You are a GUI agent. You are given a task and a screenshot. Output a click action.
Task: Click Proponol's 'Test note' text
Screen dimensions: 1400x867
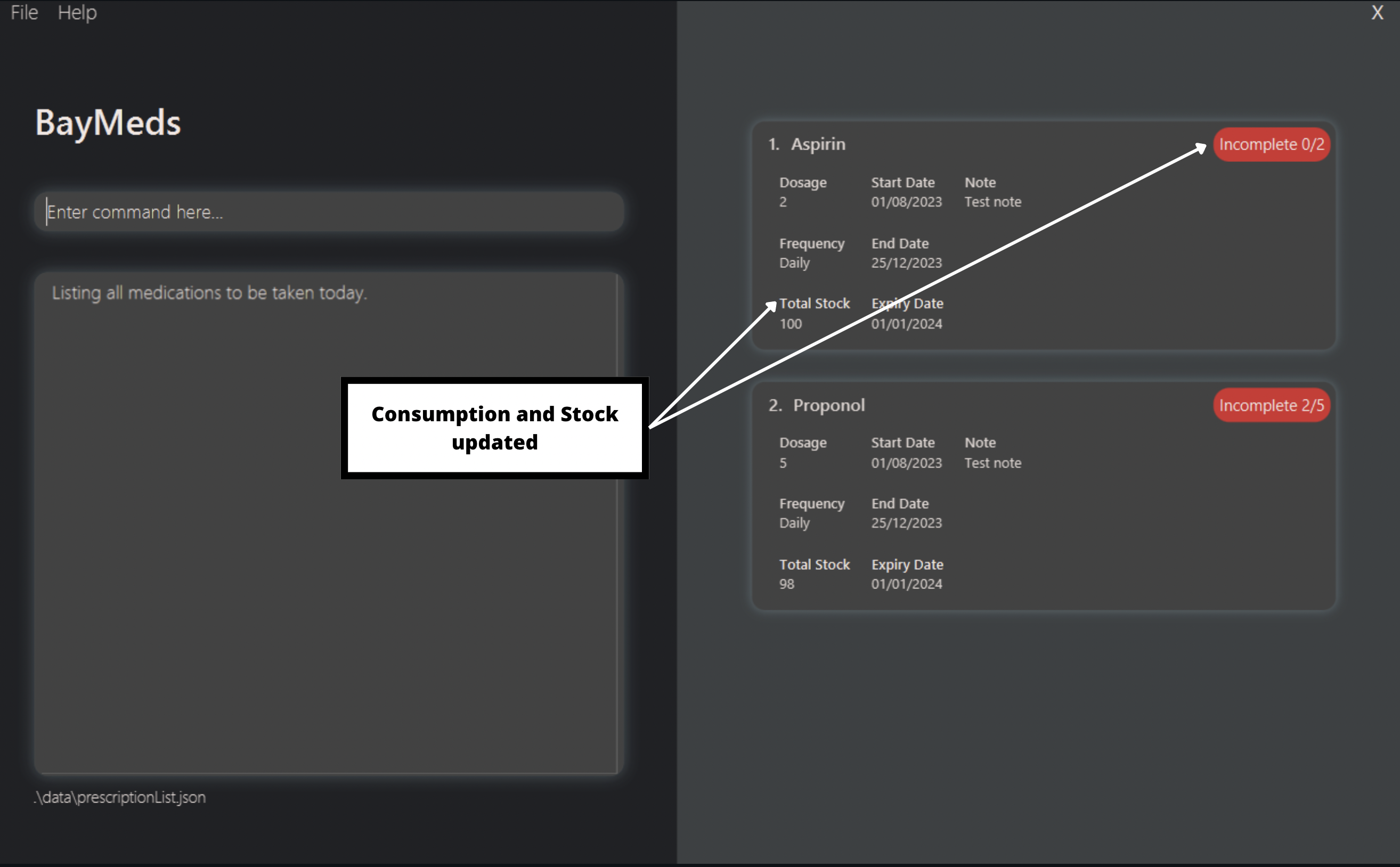point(993,463)
